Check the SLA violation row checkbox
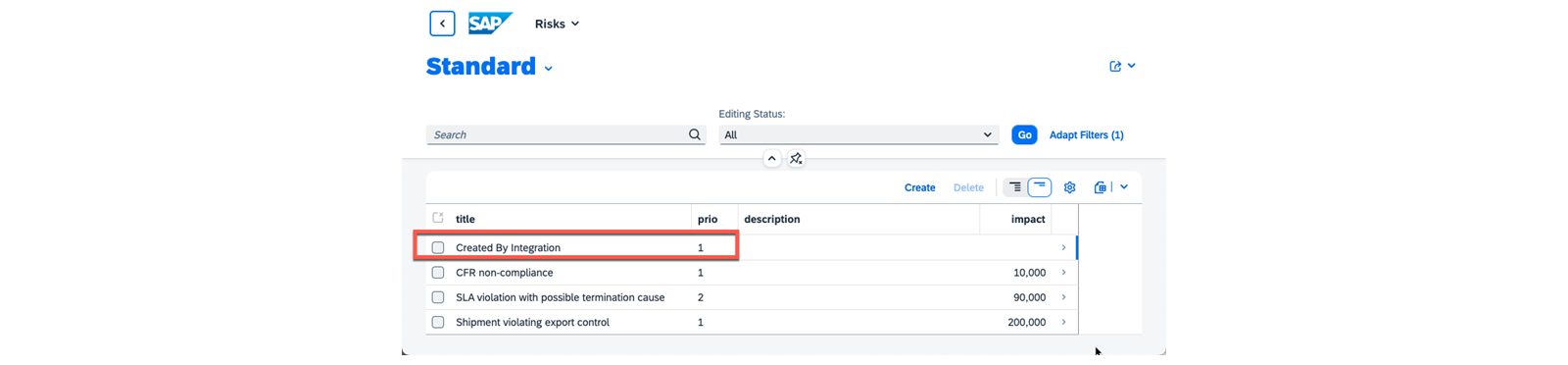 coord(438,297)
